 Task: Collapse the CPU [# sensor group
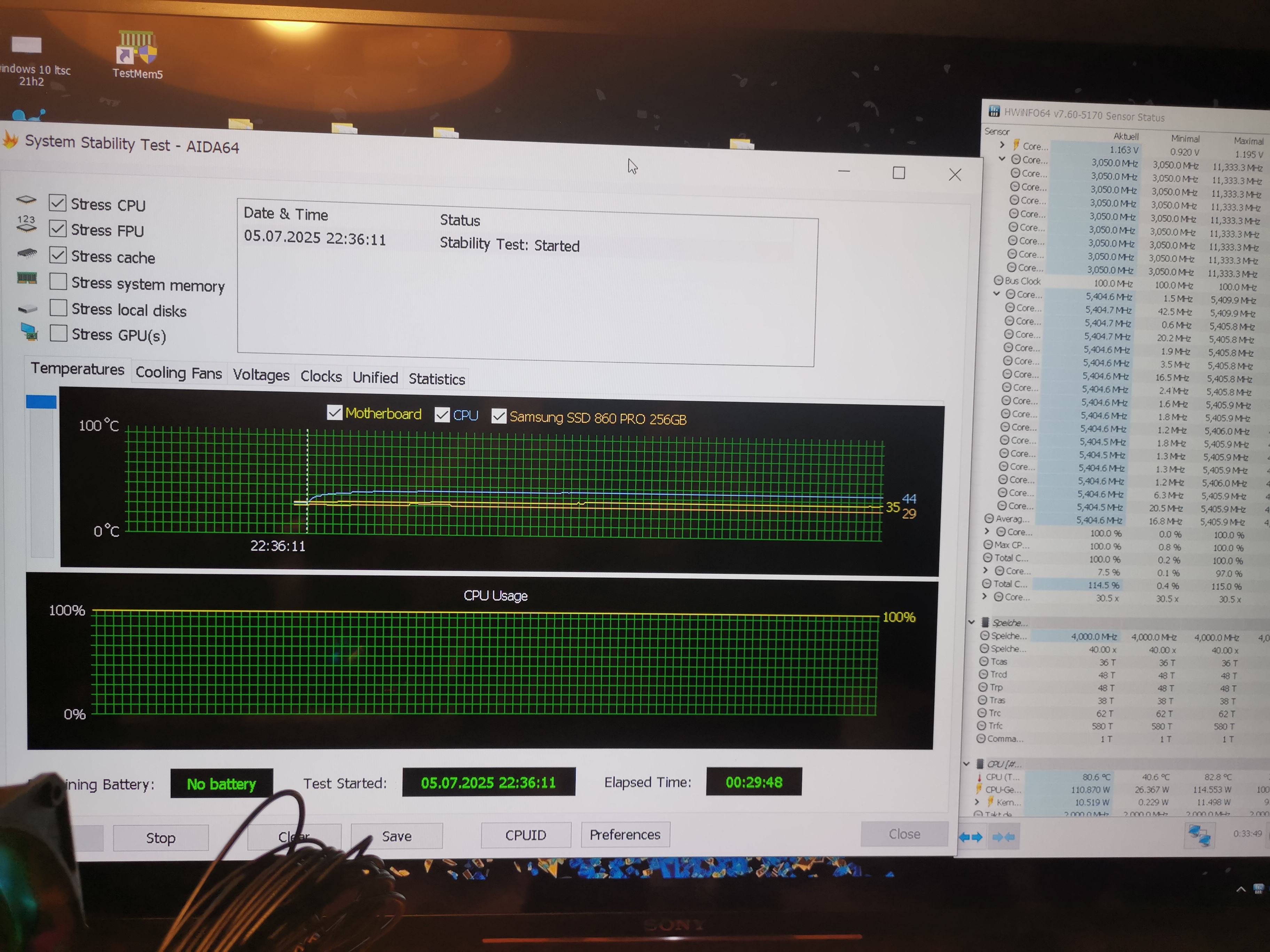point(966,764)
